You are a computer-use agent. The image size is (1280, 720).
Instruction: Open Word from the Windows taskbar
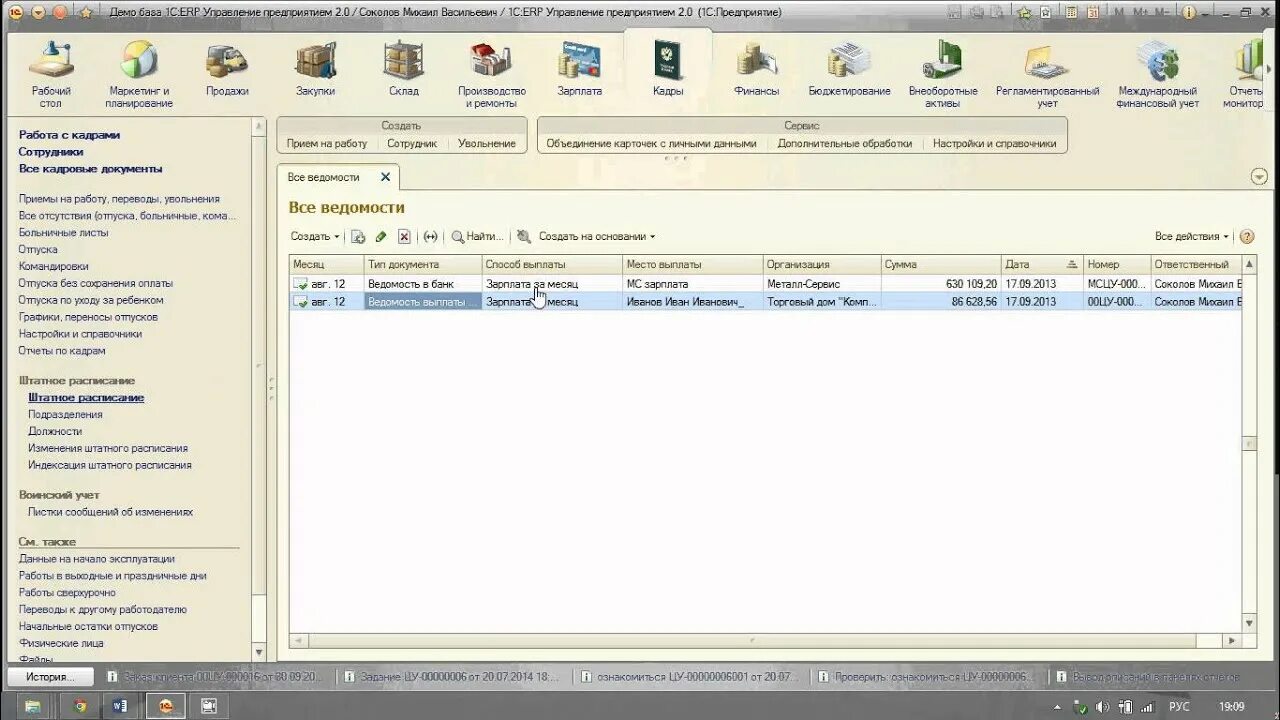click(122, 706)
